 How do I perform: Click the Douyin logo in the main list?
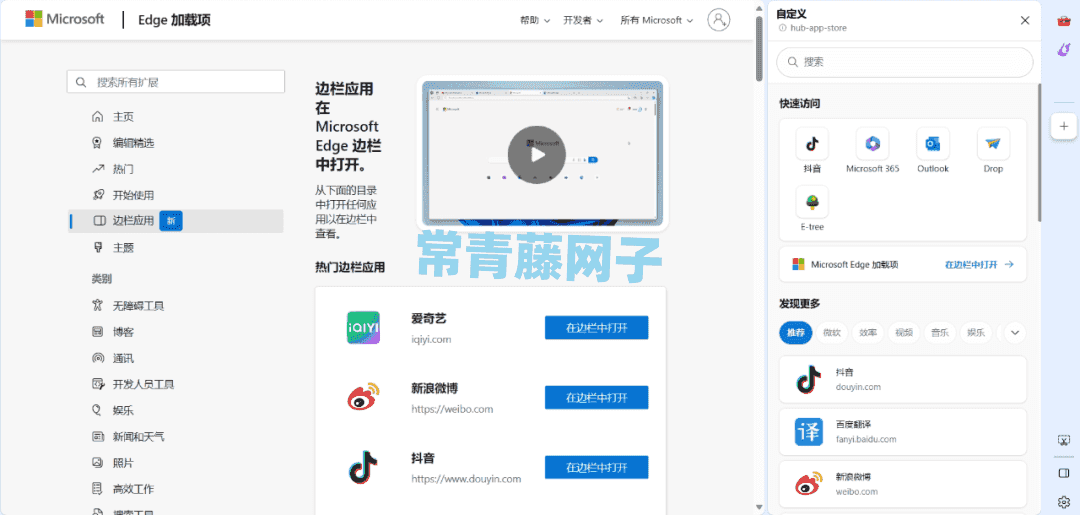363,467
